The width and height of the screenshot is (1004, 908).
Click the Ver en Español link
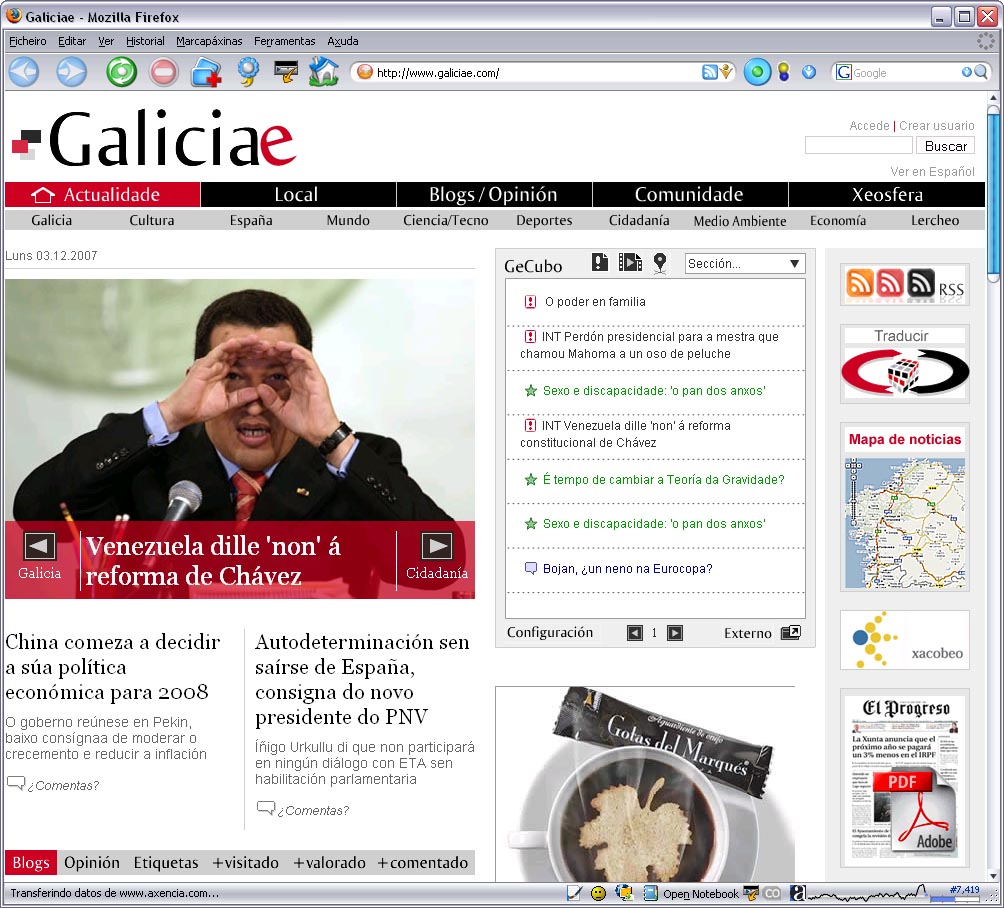(x=932, y=172)
